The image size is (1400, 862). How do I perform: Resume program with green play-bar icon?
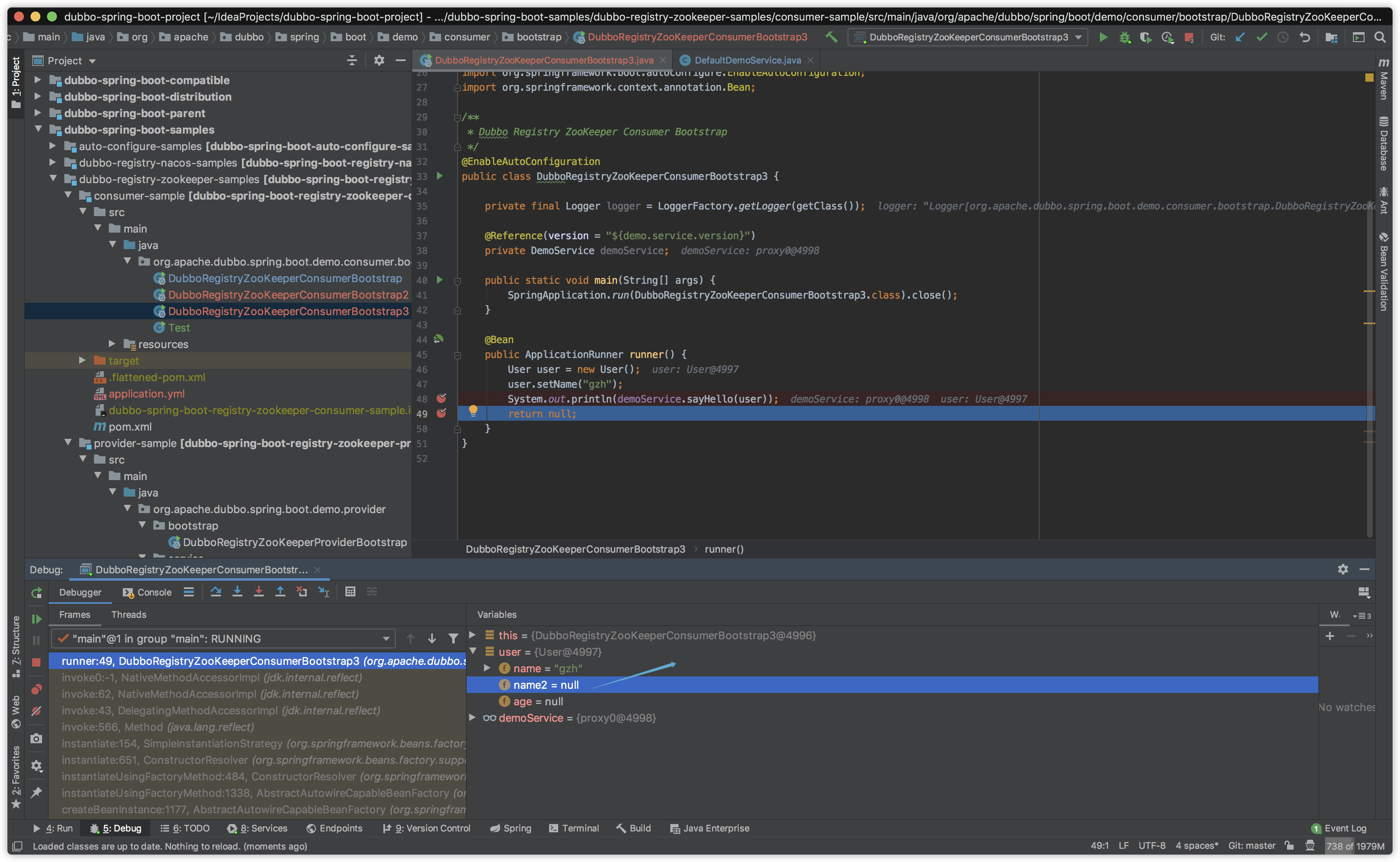coord(36,619)
